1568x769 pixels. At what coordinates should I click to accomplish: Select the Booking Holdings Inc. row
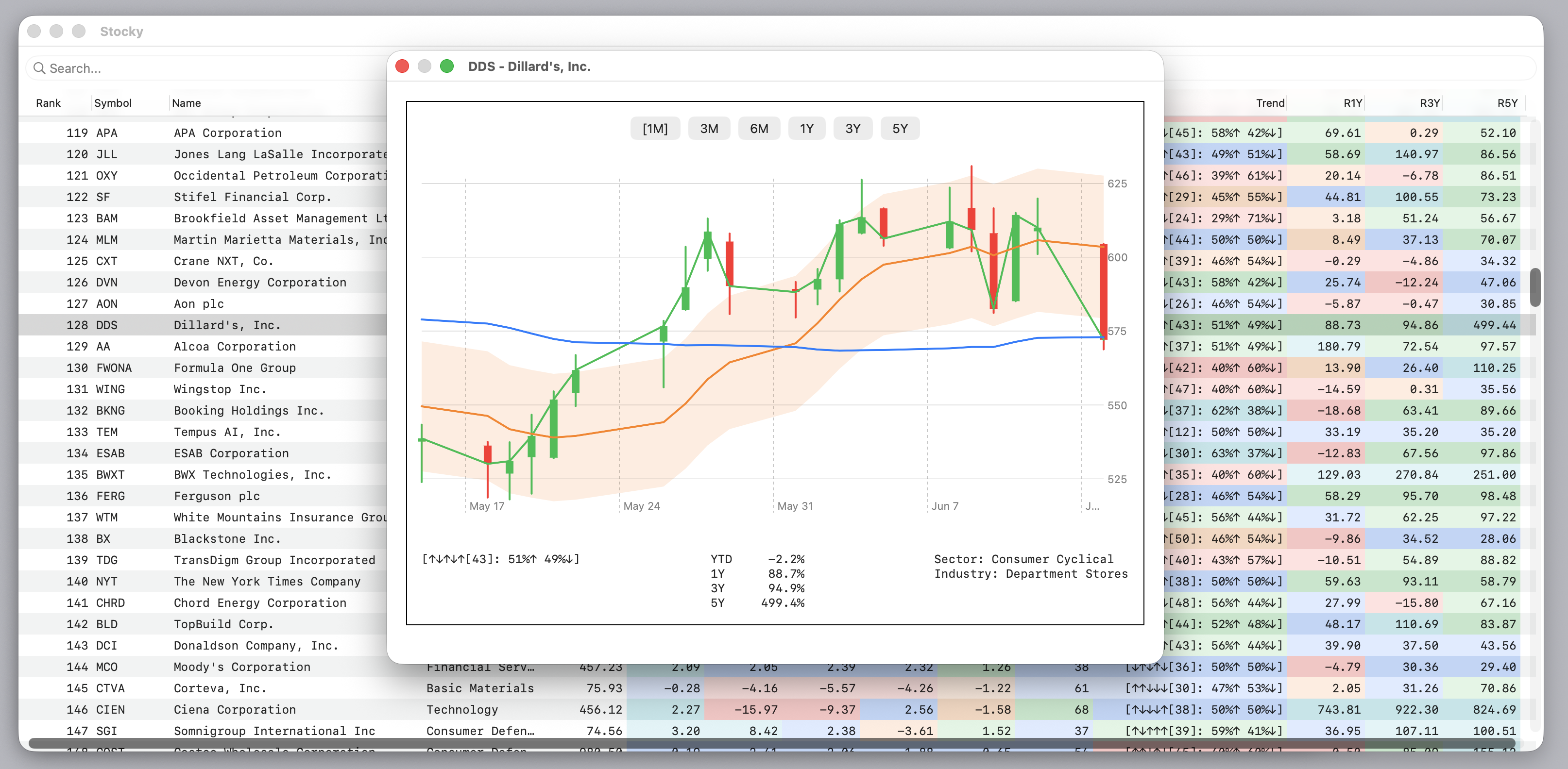(x=202, y=410)
